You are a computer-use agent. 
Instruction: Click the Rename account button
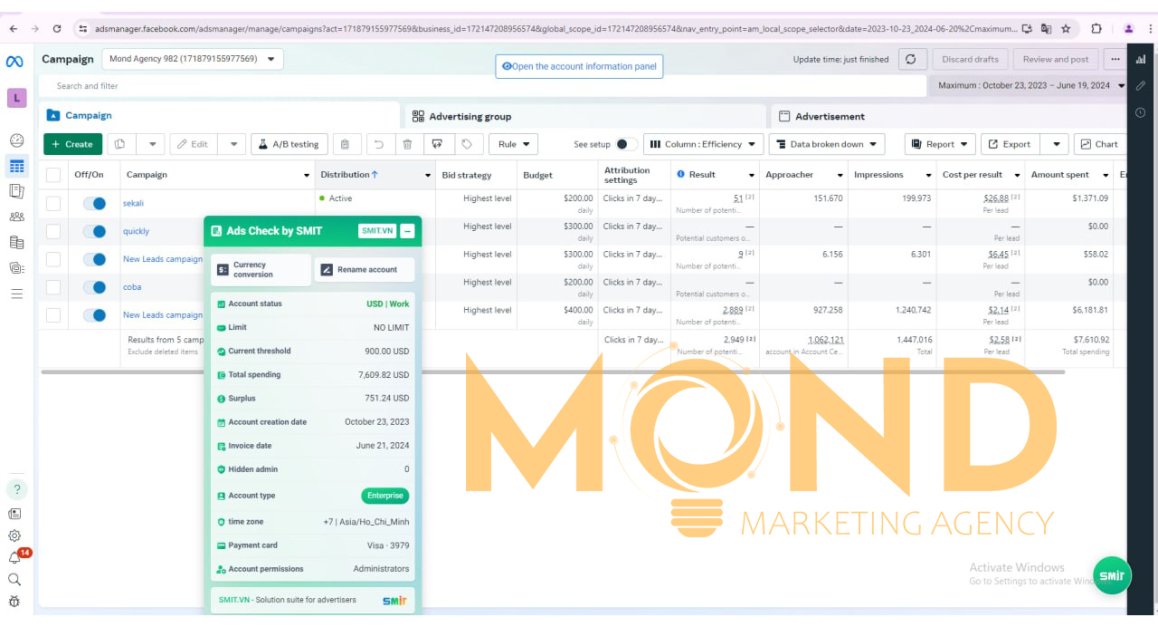click(364, 270)
